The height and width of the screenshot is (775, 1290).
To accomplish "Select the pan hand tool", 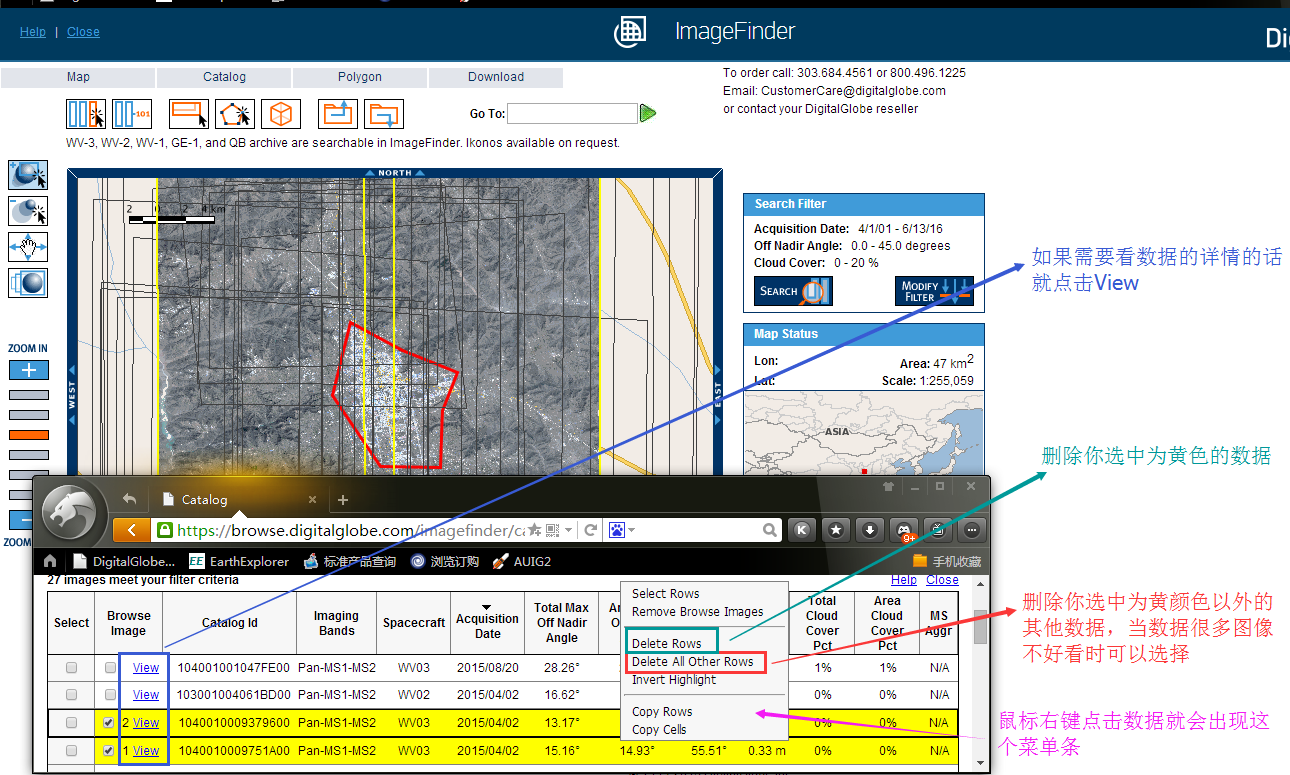I will (27, 247).
